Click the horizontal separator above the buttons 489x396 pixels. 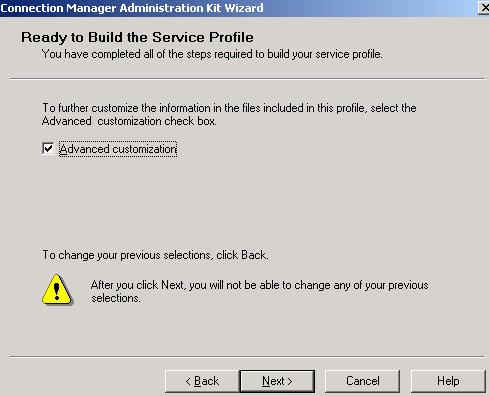click(248, 357)
